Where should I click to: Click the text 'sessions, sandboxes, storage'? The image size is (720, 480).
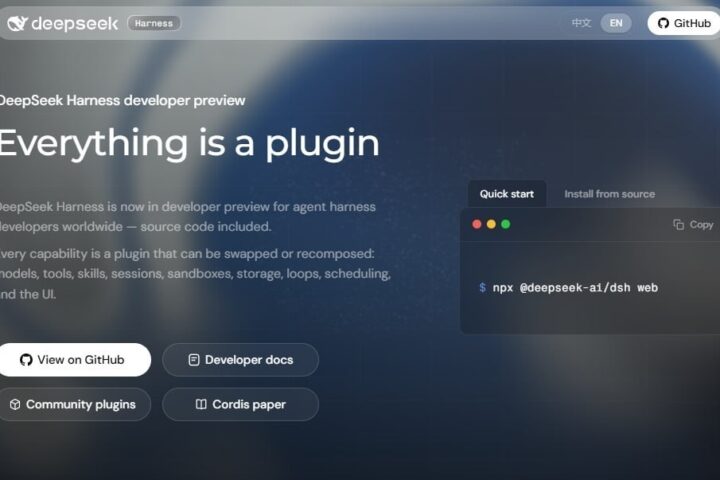pyautogui.click(x=196, y=274)
